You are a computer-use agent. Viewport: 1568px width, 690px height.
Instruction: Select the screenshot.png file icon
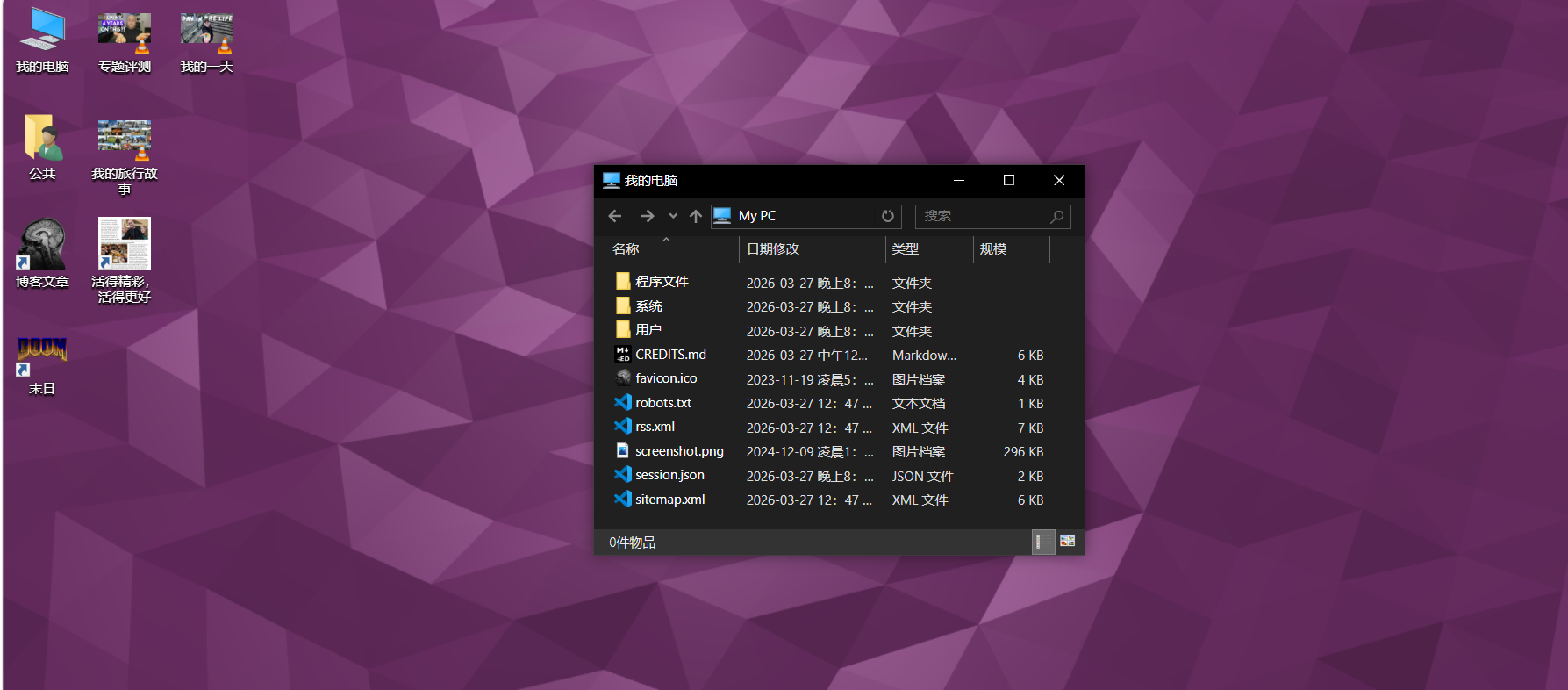(x=623, y=450)
